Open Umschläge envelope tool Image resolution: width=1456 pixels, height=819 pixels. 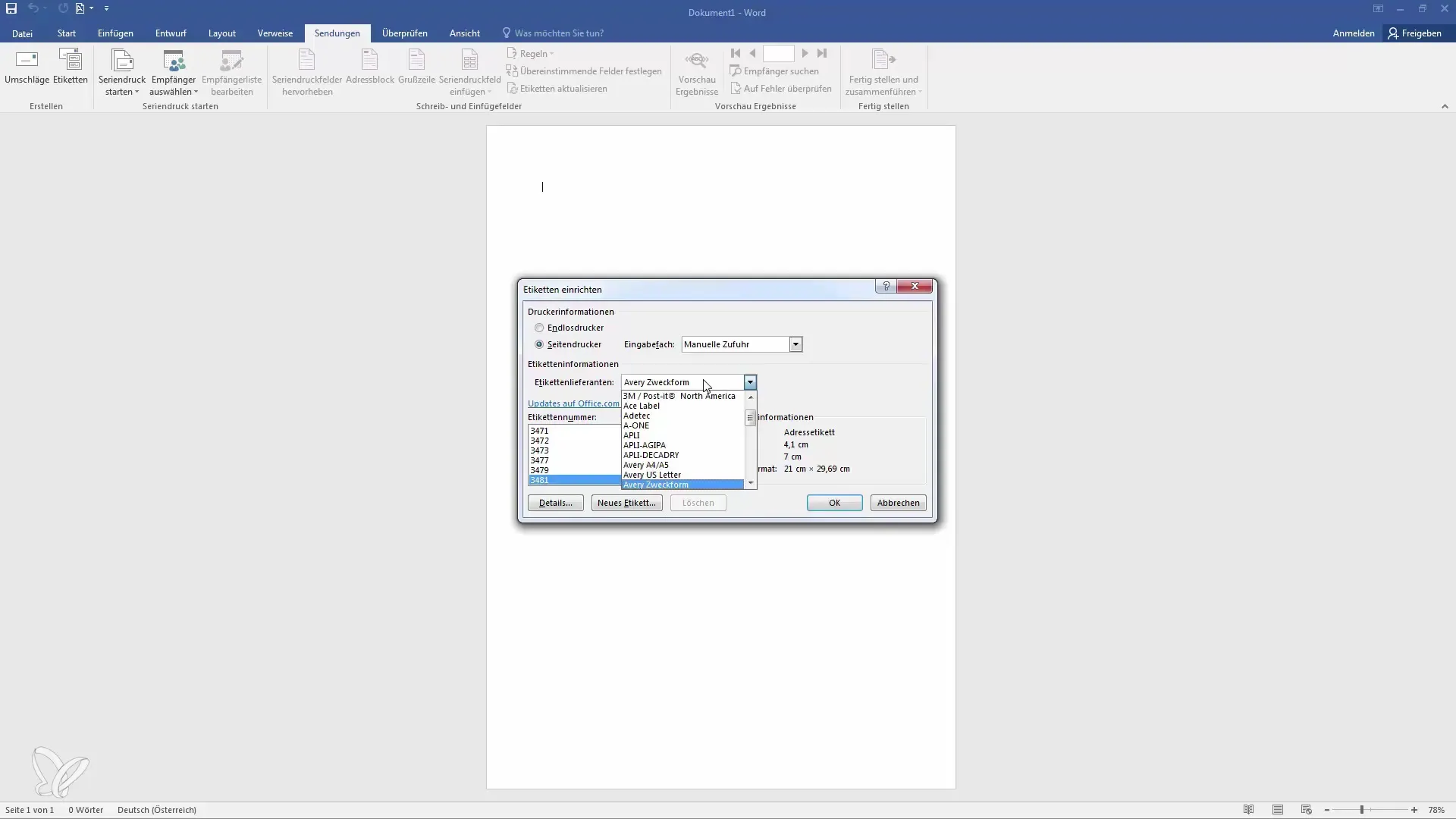pos(27,67)
